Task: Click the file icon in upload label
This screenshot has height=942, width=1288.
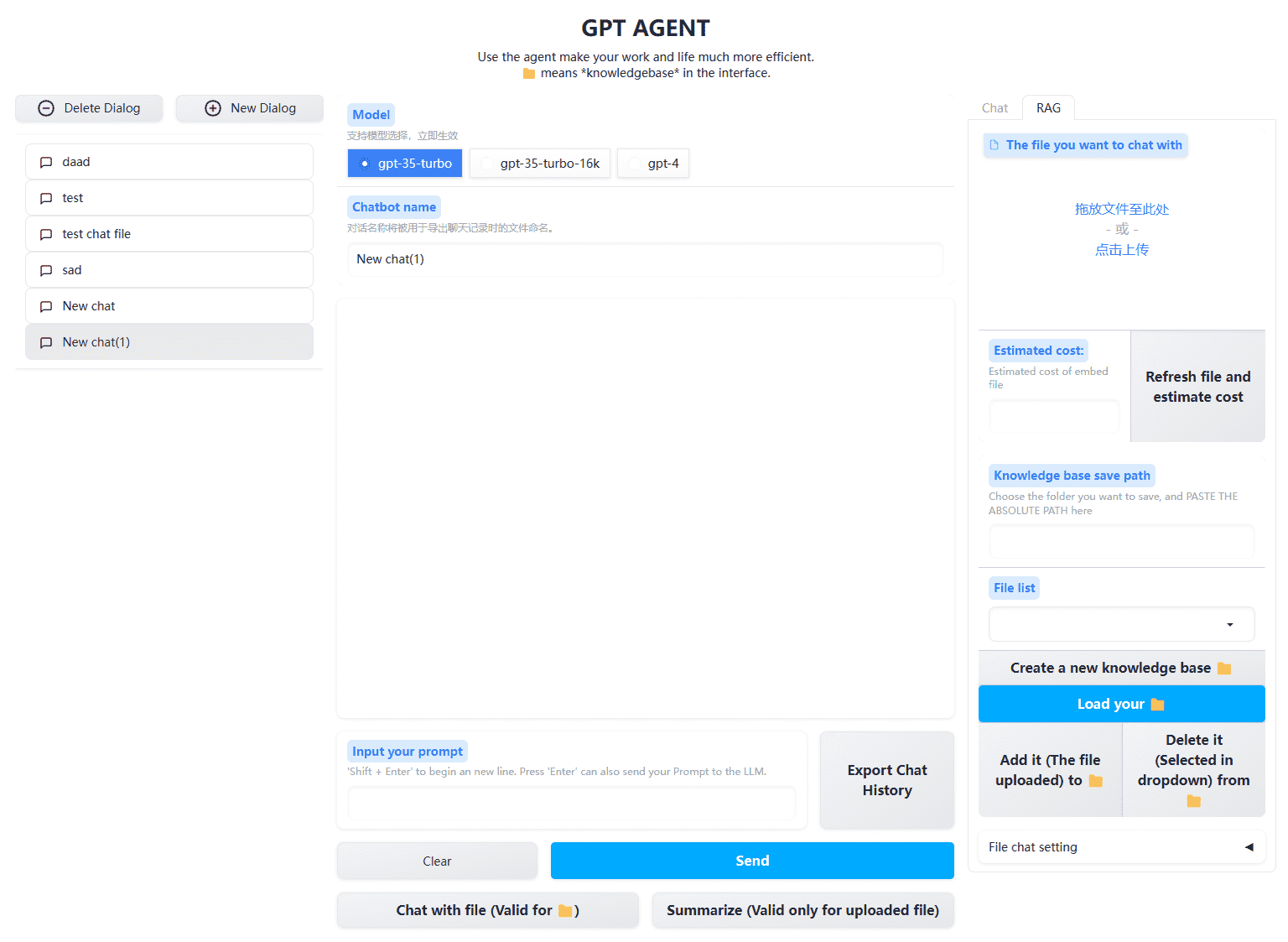Action: coord(995,145)
